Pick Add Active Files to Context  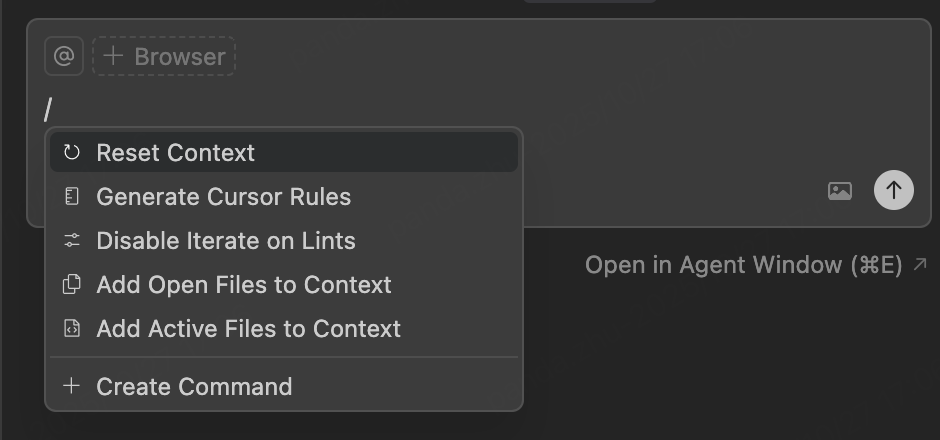pos(248,329)
